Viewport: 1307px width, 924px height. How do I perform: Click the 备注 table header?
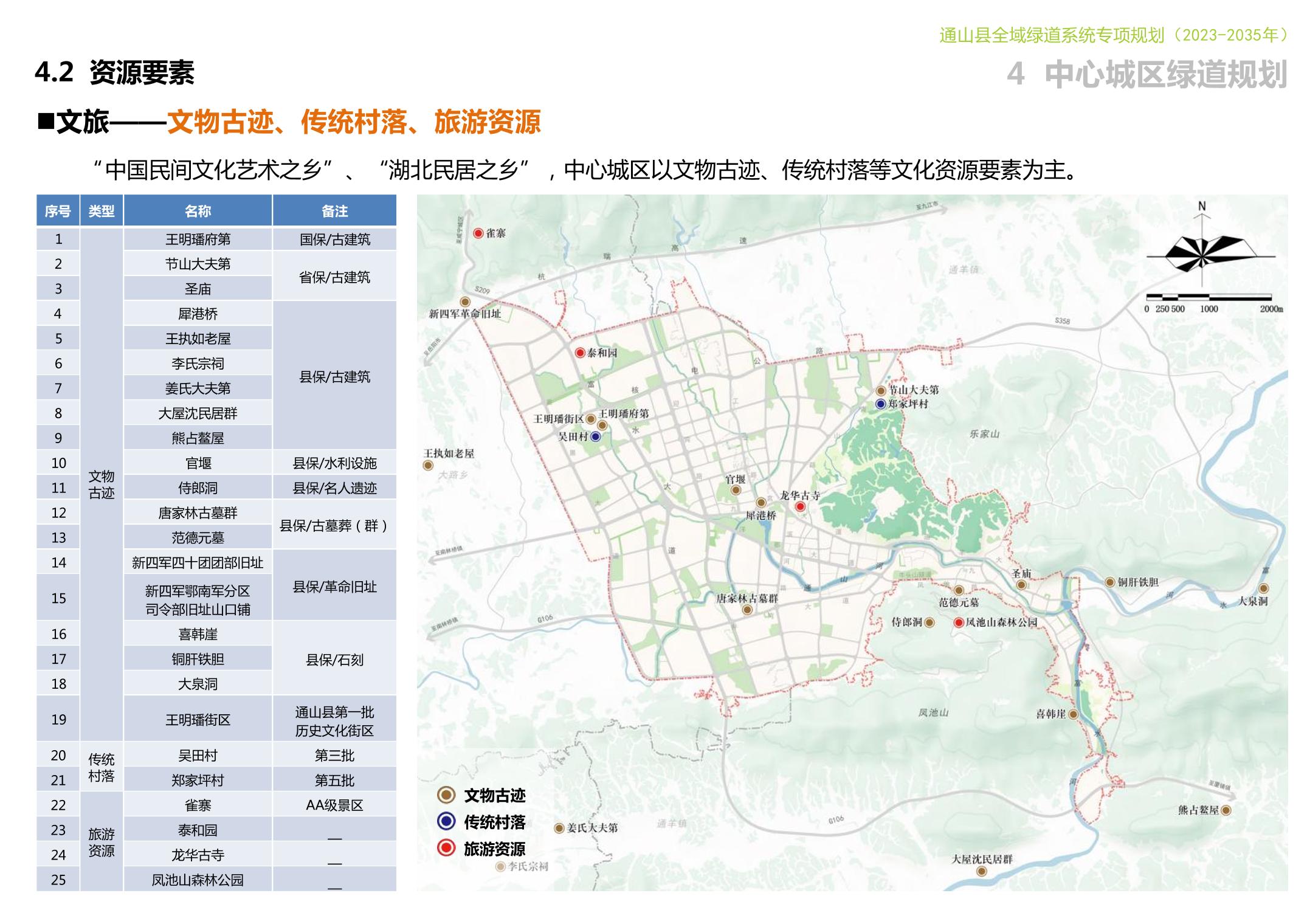click(334, 211)
